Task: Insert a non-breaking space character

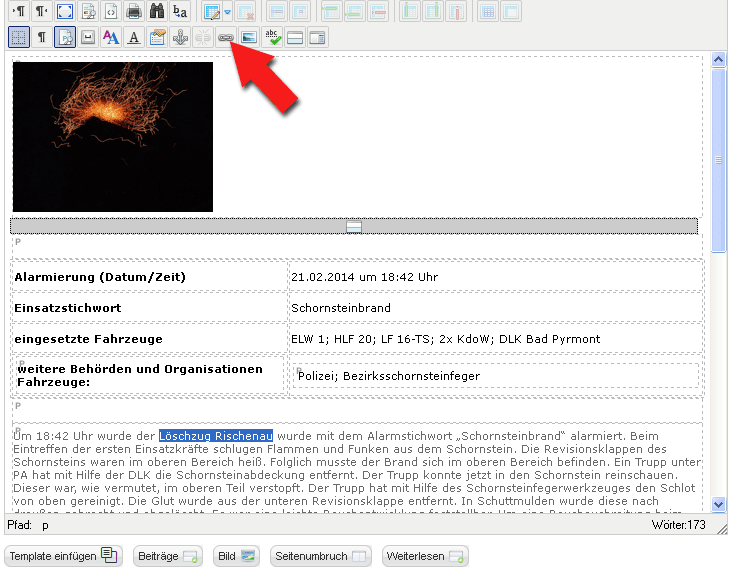Action: click(88, 37)
